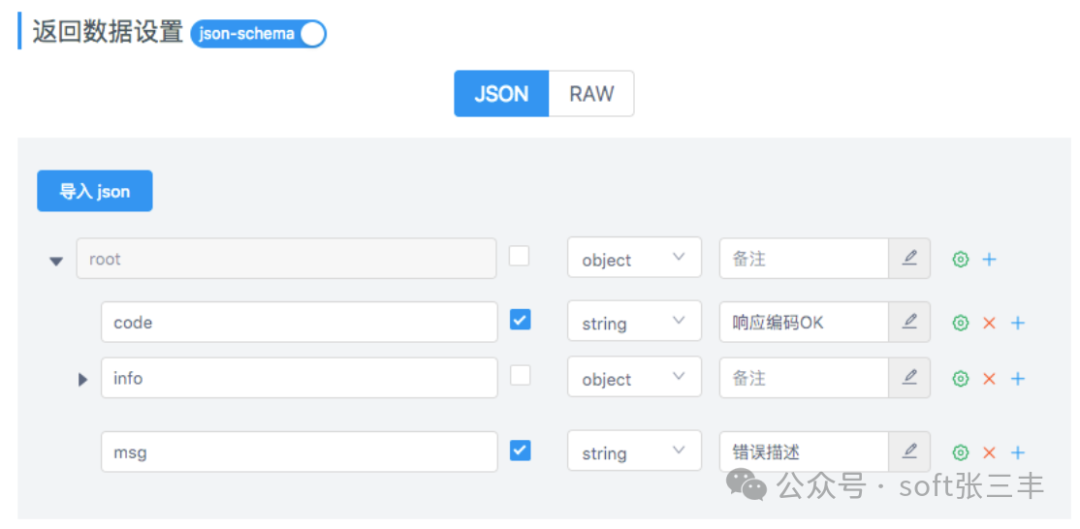The height and width of the screenshot is (529, 1080).
Task: Focus the info field name input
Action: click(x=300, y=377)
